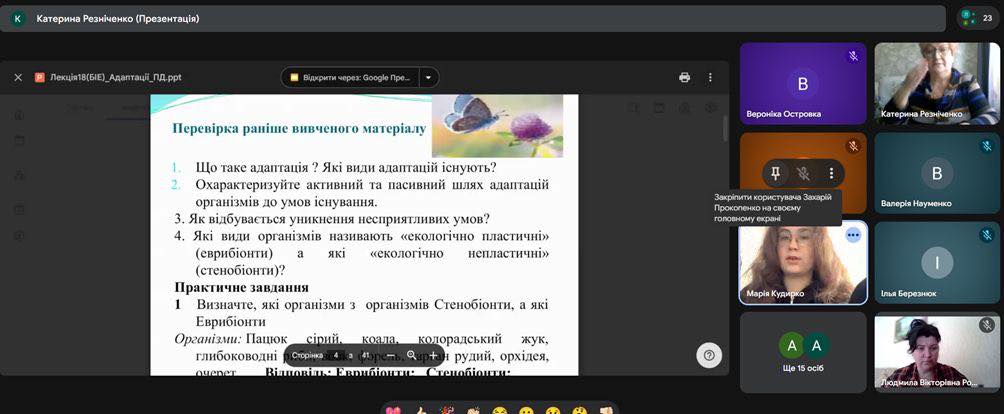
Task: Click the B avatar on Валерія Науменко tile
Action: [x=937, y=173]
